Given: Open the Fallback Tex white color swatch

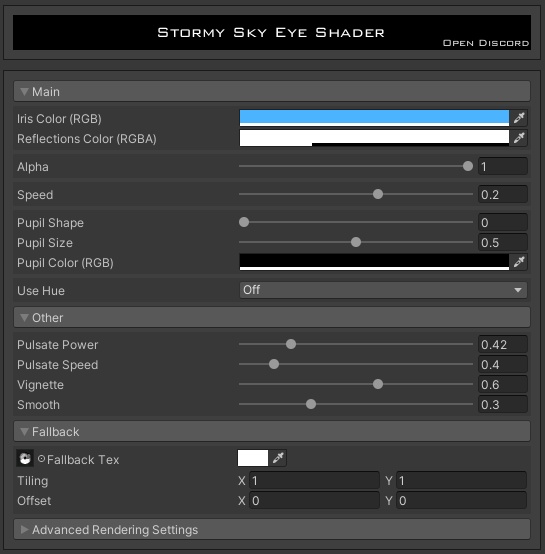Looking at the screenshot, I should (x=253, y=458).
